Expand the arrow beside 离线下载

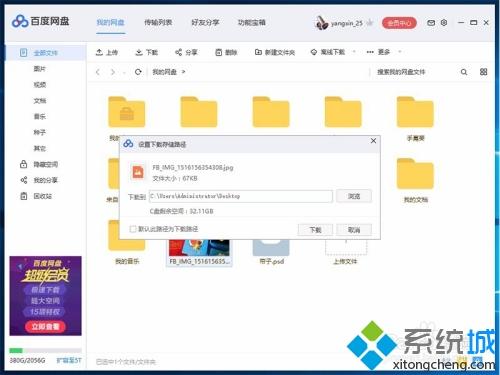(354, 52)
